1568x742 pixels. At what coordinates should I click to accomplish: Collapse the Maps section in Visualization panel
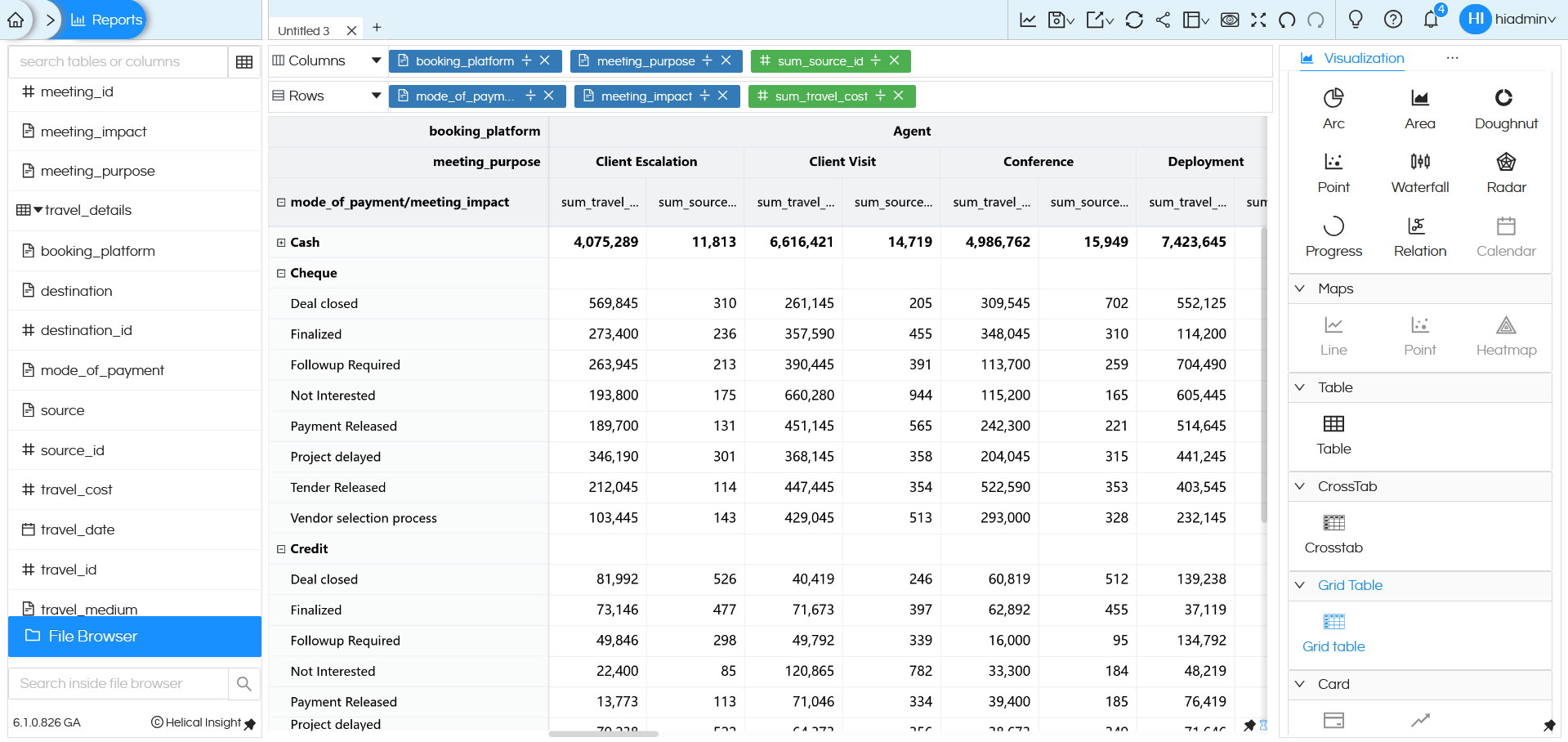[x=1300, y=288]
